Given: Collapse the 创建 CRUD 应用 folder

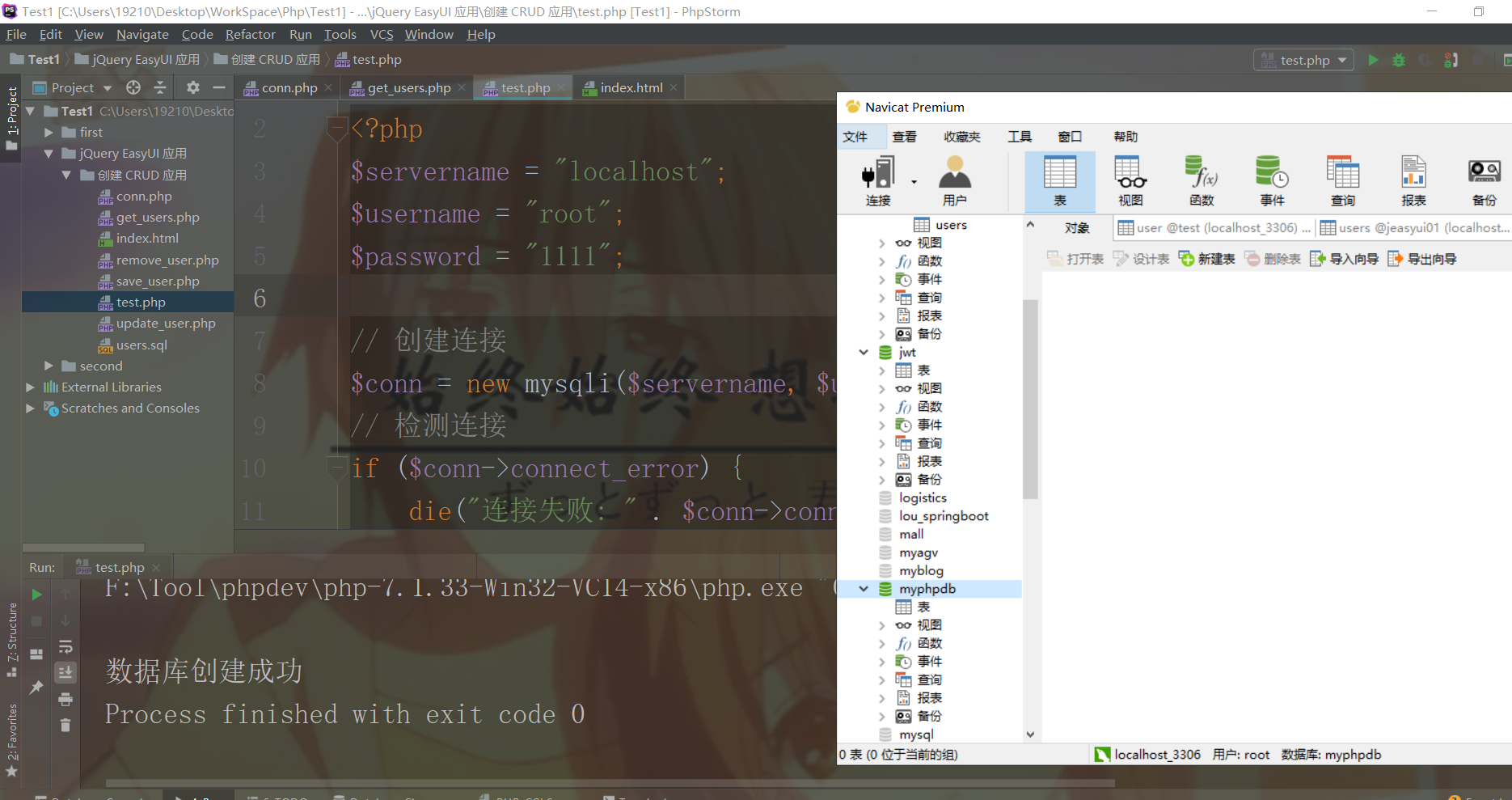Looking at the screenshot, I should tap(66, 175).
